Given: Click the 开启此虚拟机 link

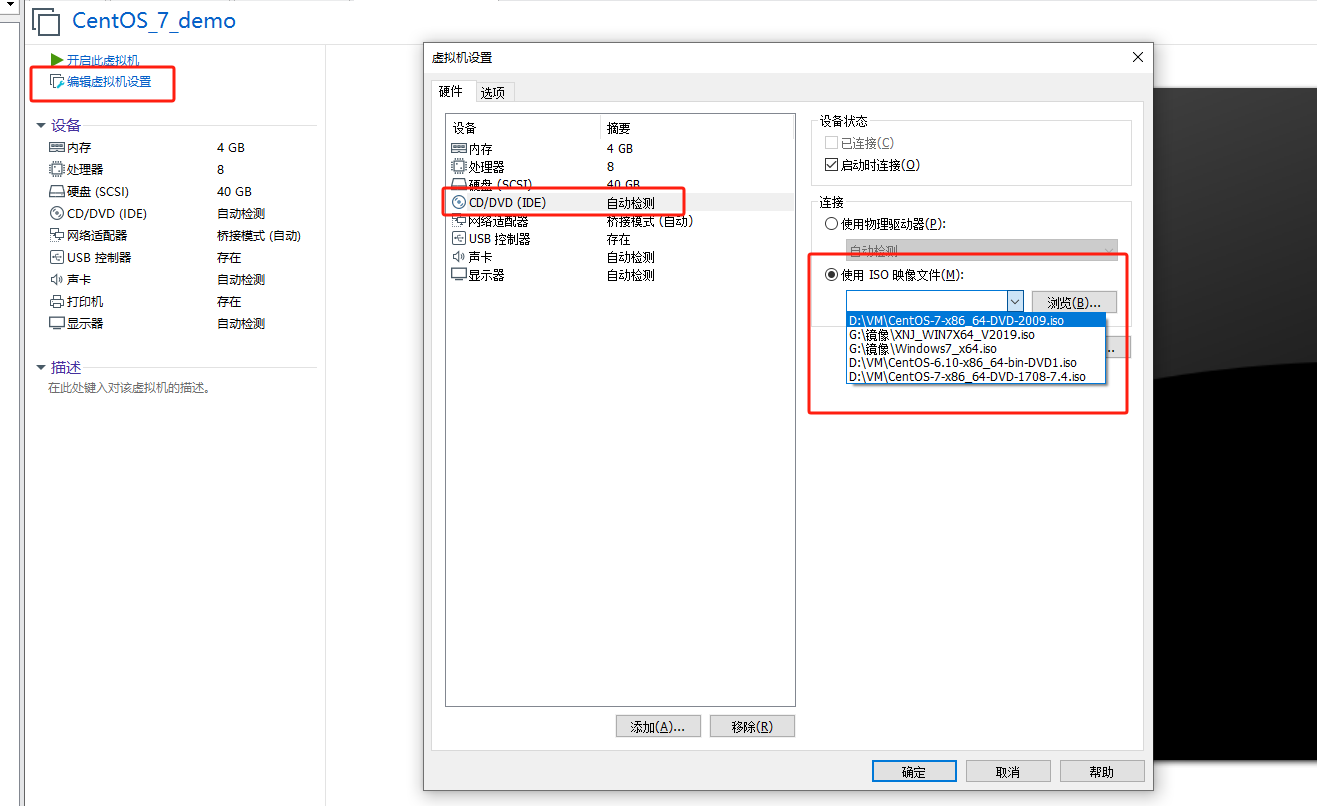Looking at the screenshot, I should 103,61.
